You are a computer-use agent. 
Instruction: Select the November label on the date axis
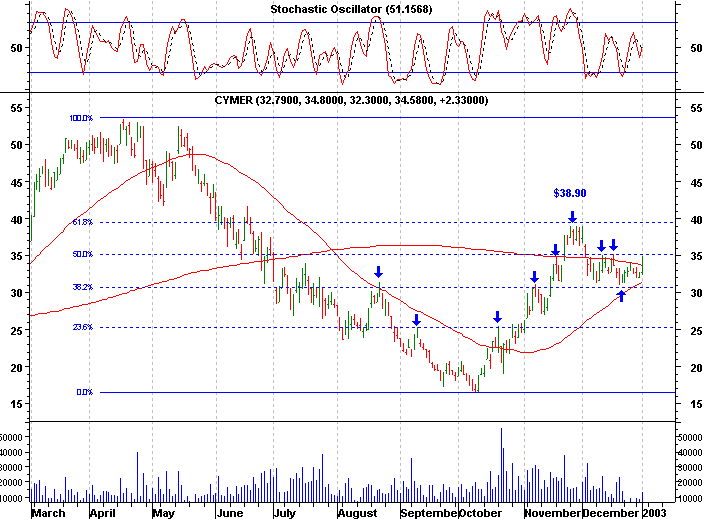point(552,513)
